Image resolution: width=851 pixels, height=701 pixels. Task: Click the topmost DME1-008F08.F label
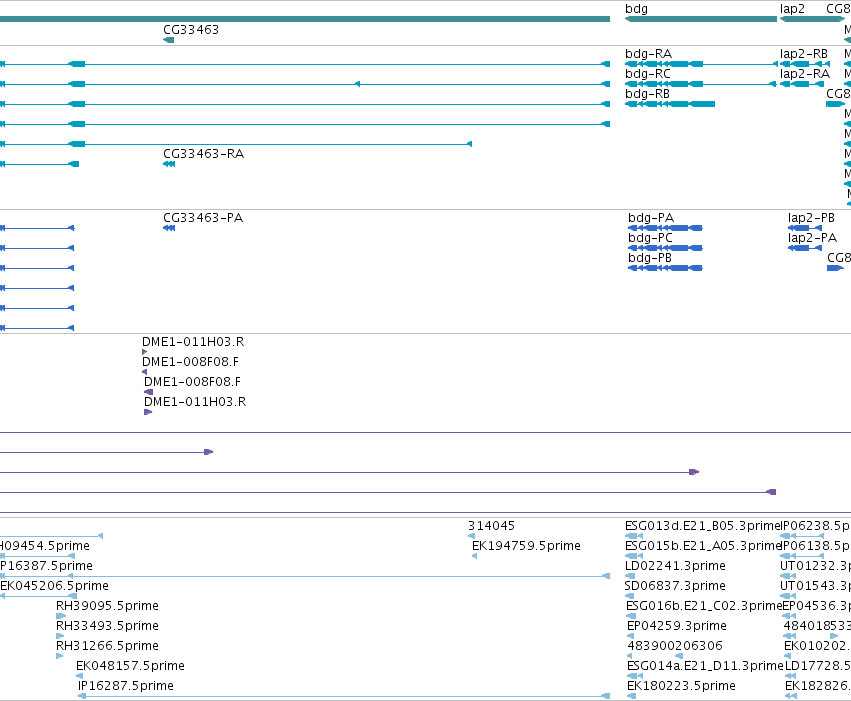190,362
